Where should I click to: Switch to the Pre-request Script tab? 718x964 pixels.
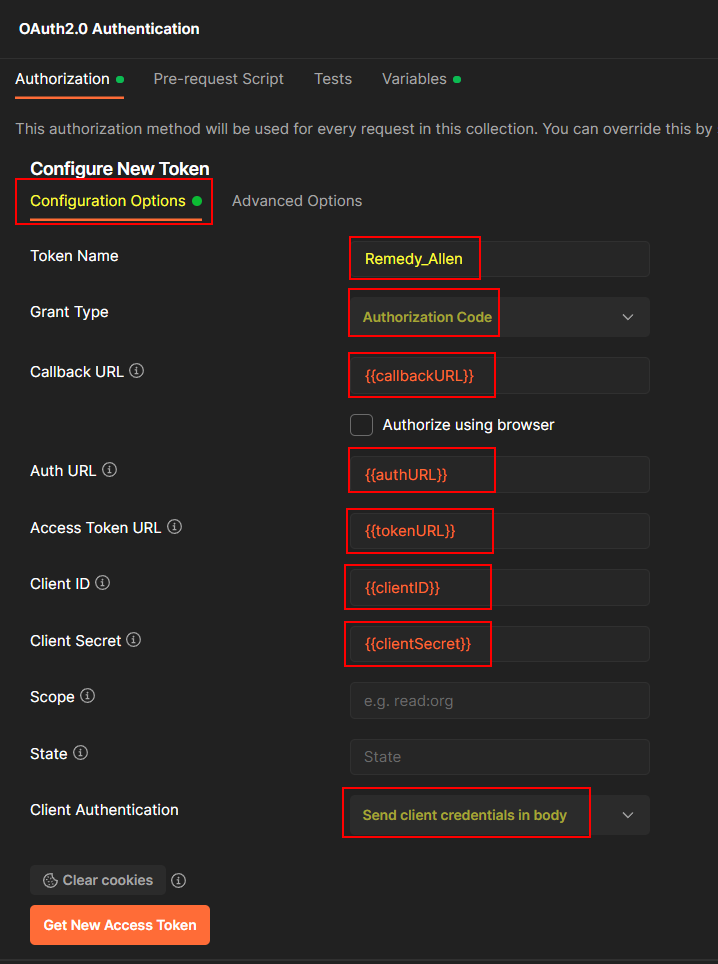point(218,78)
